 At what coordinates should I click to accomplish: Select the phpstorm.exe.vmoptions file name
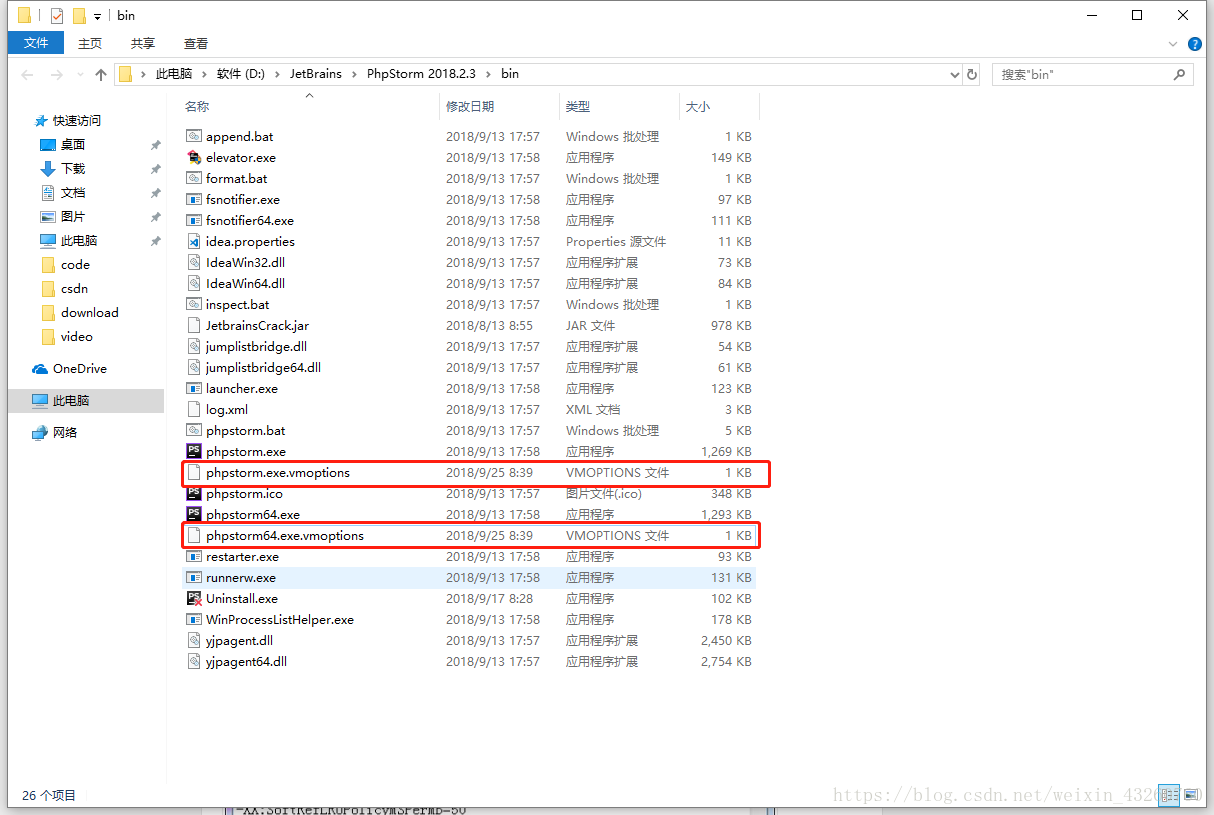coord(278,472)
